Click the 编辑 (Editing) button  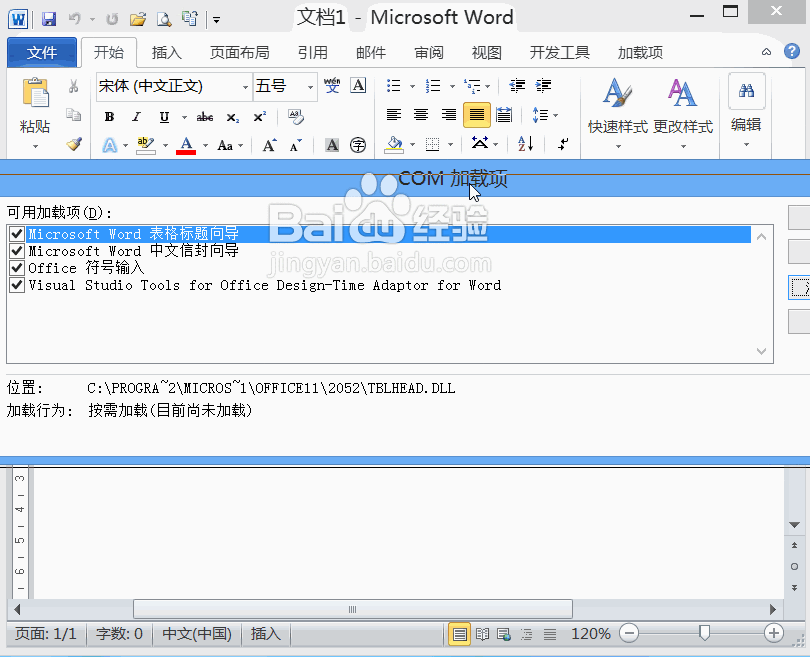[746, 112]
